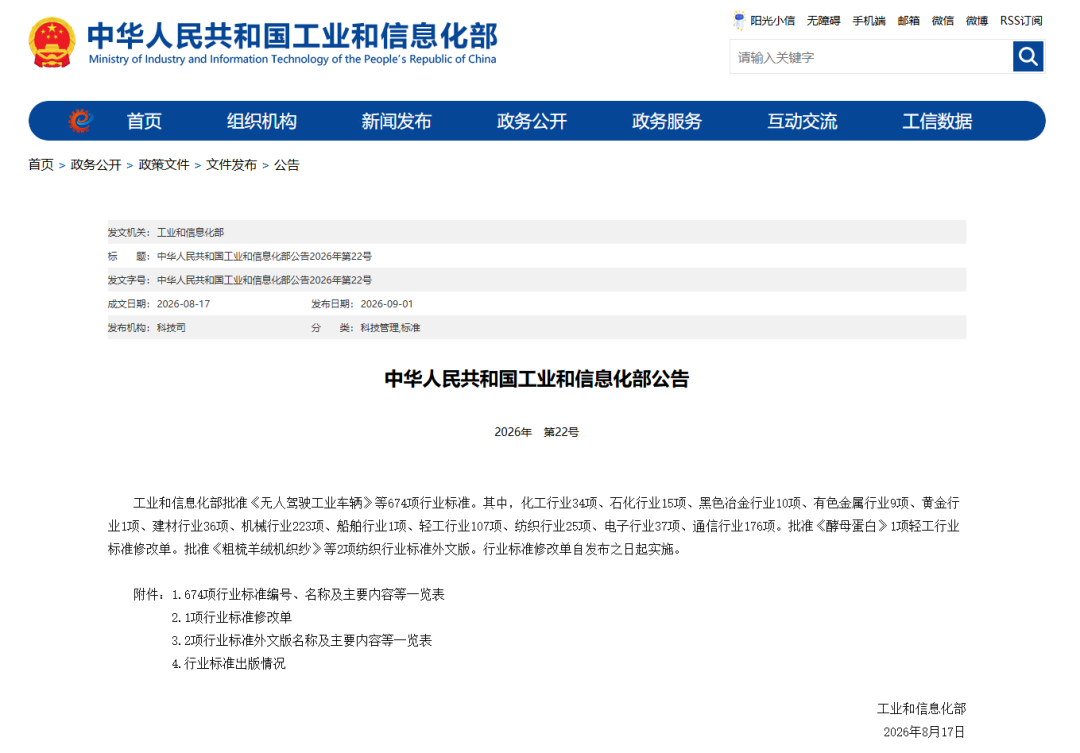Click the closing date 2026年8月17日
The height and width of the screenshot is (753, 1080).
(924, 732)
